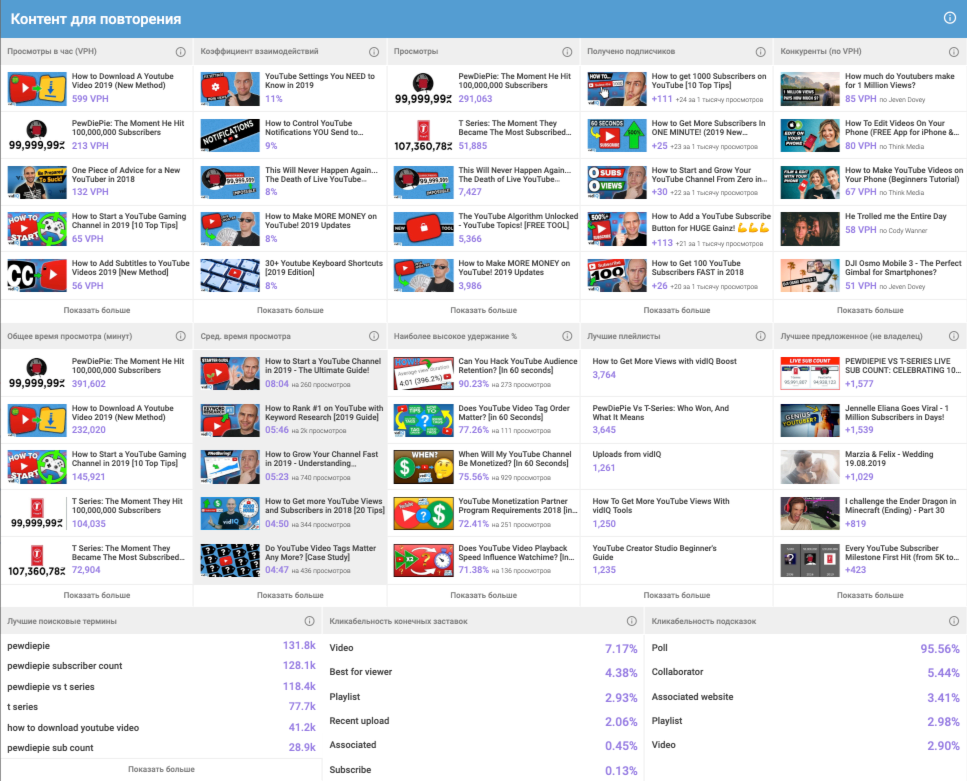Screen dimensions: 967x781
Task: Open How to Rank #1 on YouTube with Keyword Research
Action: (324, 413)
